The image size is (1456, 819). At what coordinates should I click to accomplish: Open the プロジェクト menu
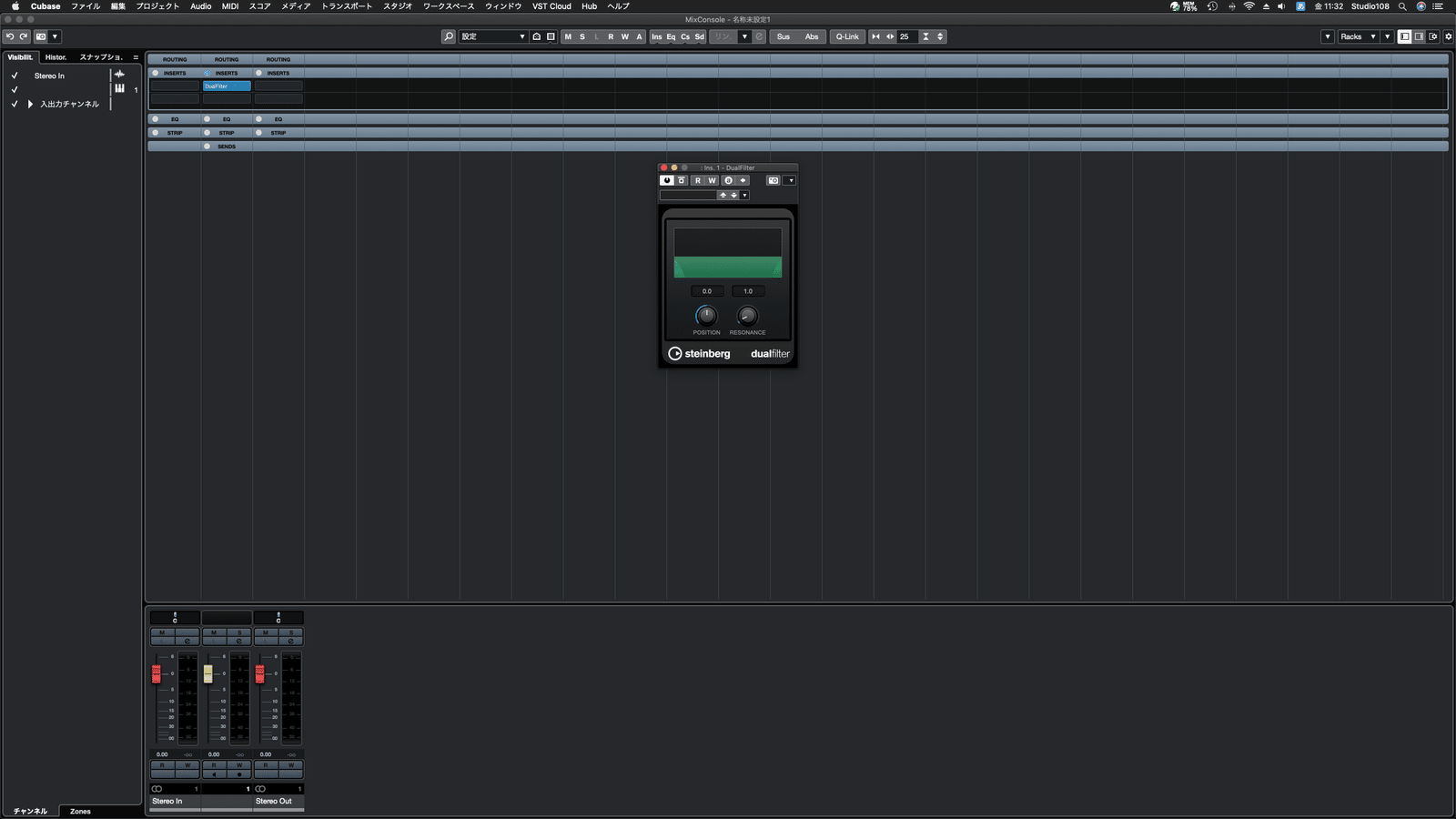point(157,6)
